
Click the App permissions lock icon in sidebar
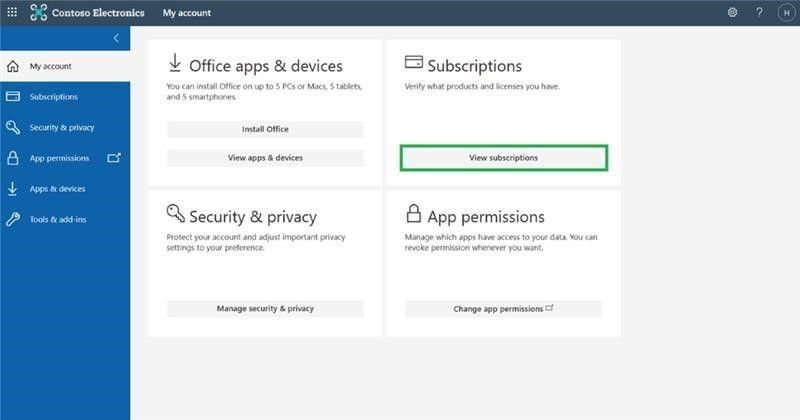pyautogui.click(x=13, y=158)
